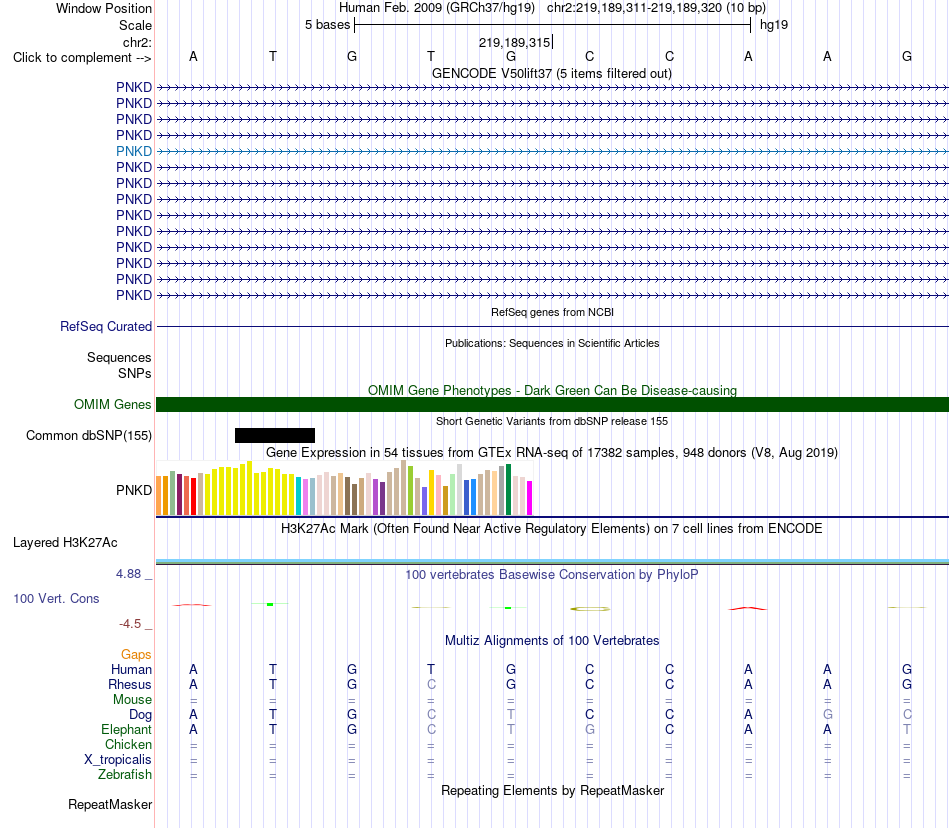
Task: Click the -4.5 conservation scale value
Action: (130, 623)
